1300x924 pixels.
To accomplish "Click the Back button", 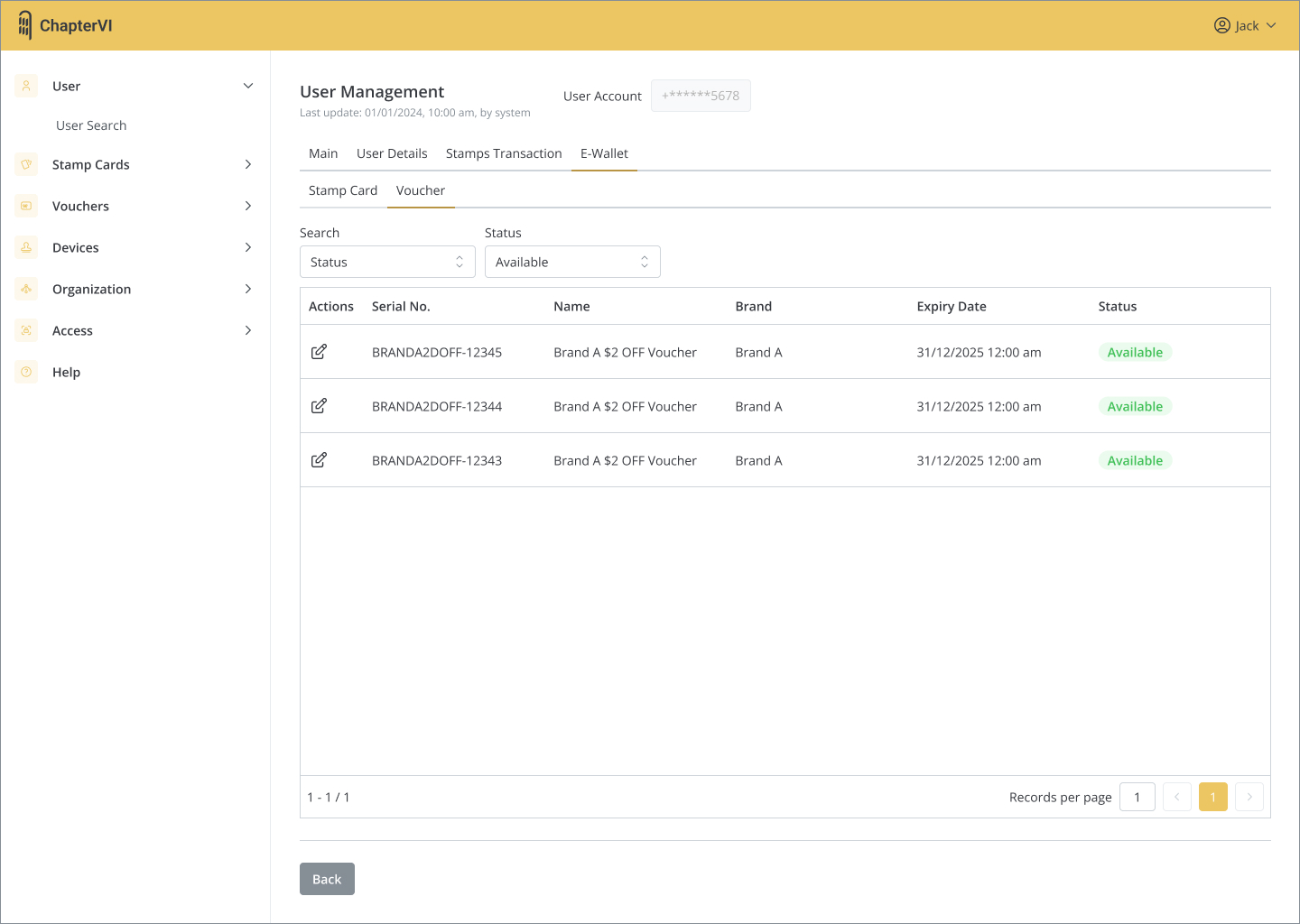I will tap(327, 879).
